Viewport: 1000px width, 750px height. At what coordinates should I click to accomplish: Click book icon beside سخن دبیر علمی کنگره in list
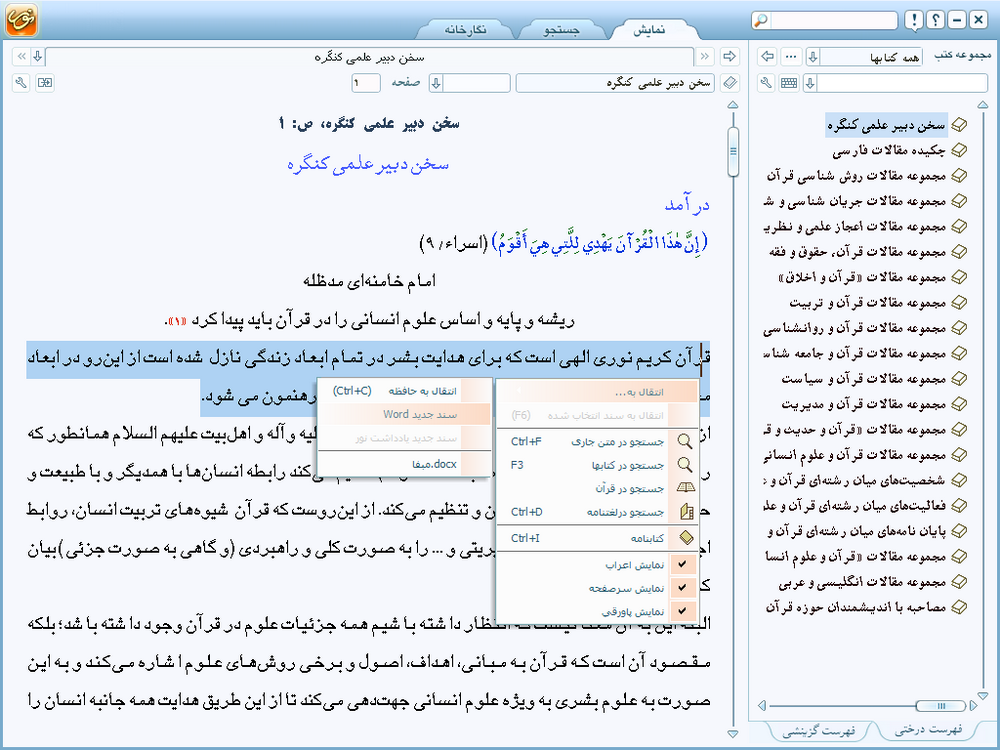point(959,125)
